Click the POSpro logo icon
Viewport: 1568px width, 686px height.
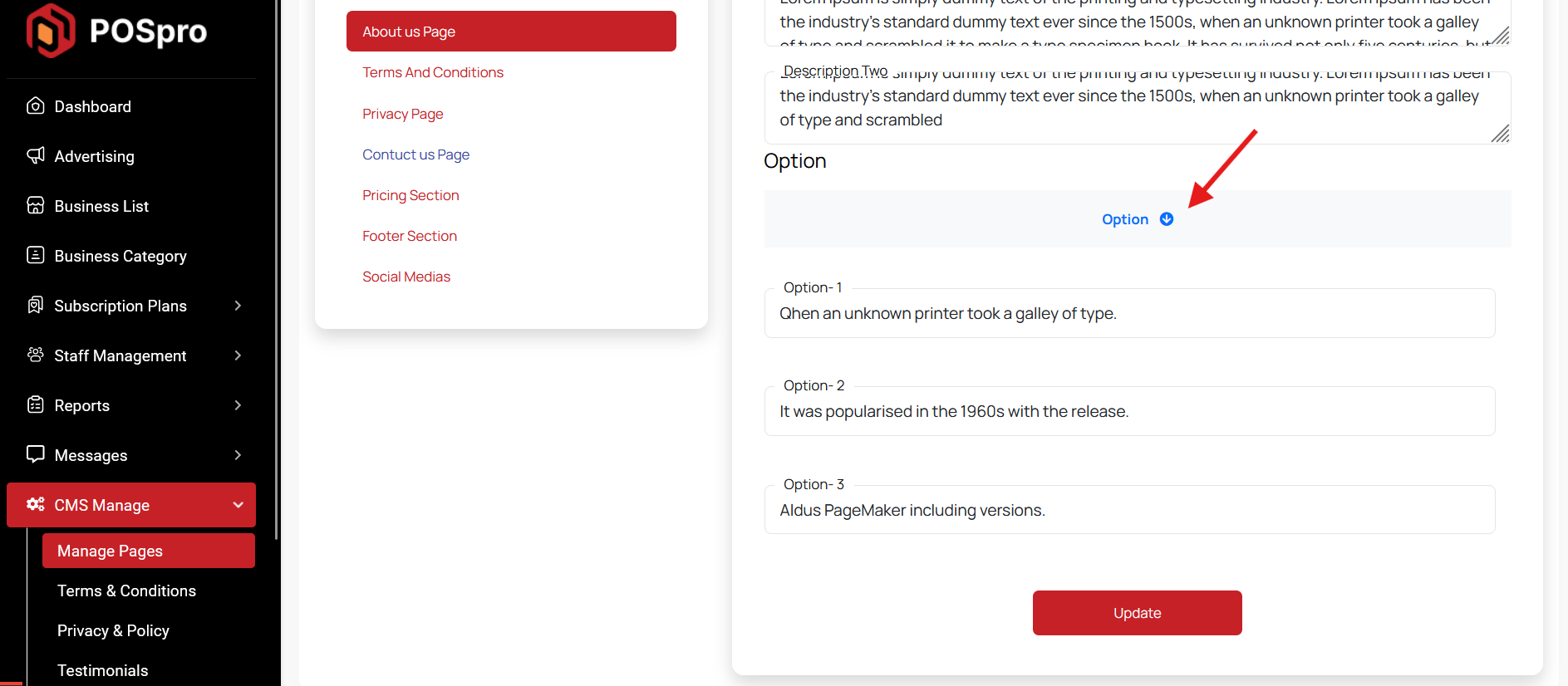(x=50, y=31)
